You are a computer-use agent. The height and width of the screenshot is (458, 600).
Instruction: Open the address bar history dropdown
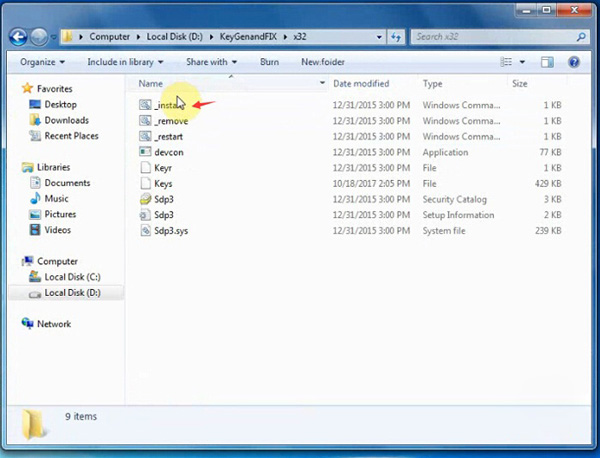point(379,37)
